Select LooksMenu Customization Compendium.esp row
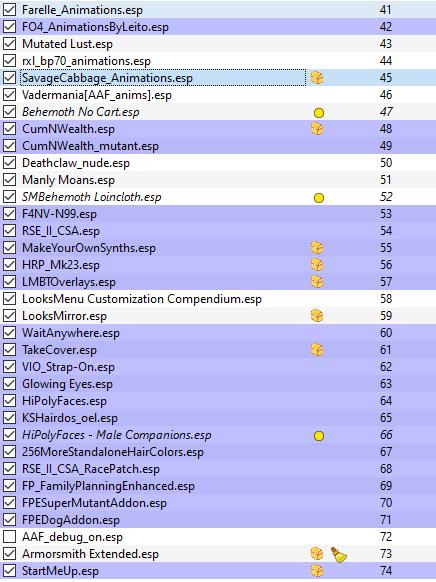The width and height of the screenshot is (436, 582). point(218,299)
